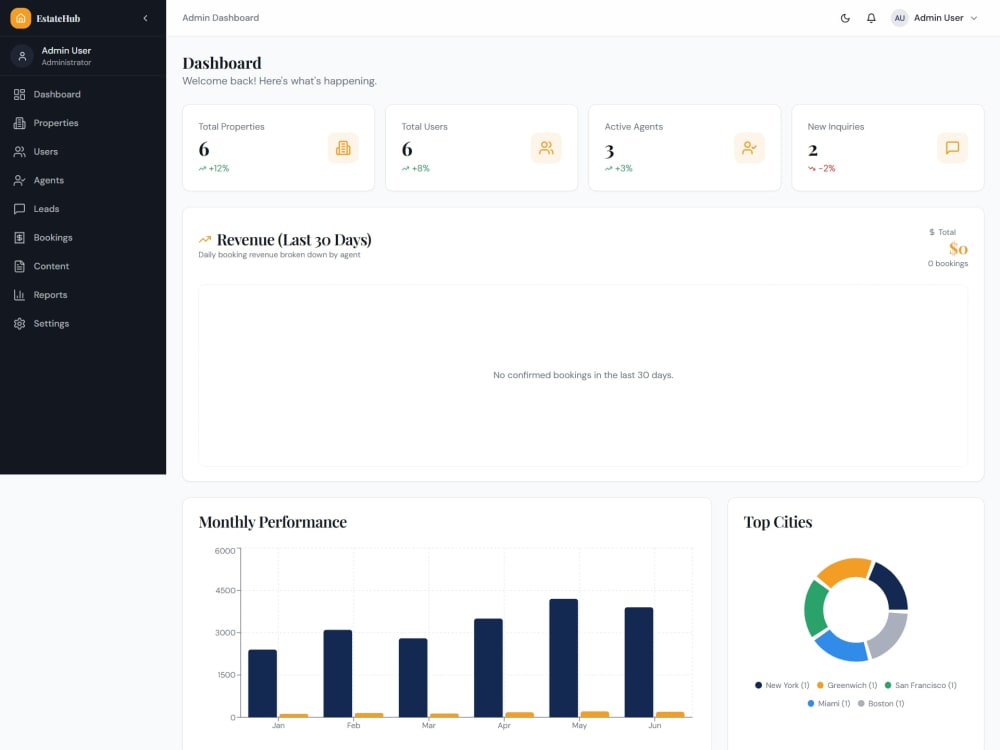Viewport: 1000px width, 750px height.
Task: Click the Admin User name in header
Action: [x=938, y=18]
